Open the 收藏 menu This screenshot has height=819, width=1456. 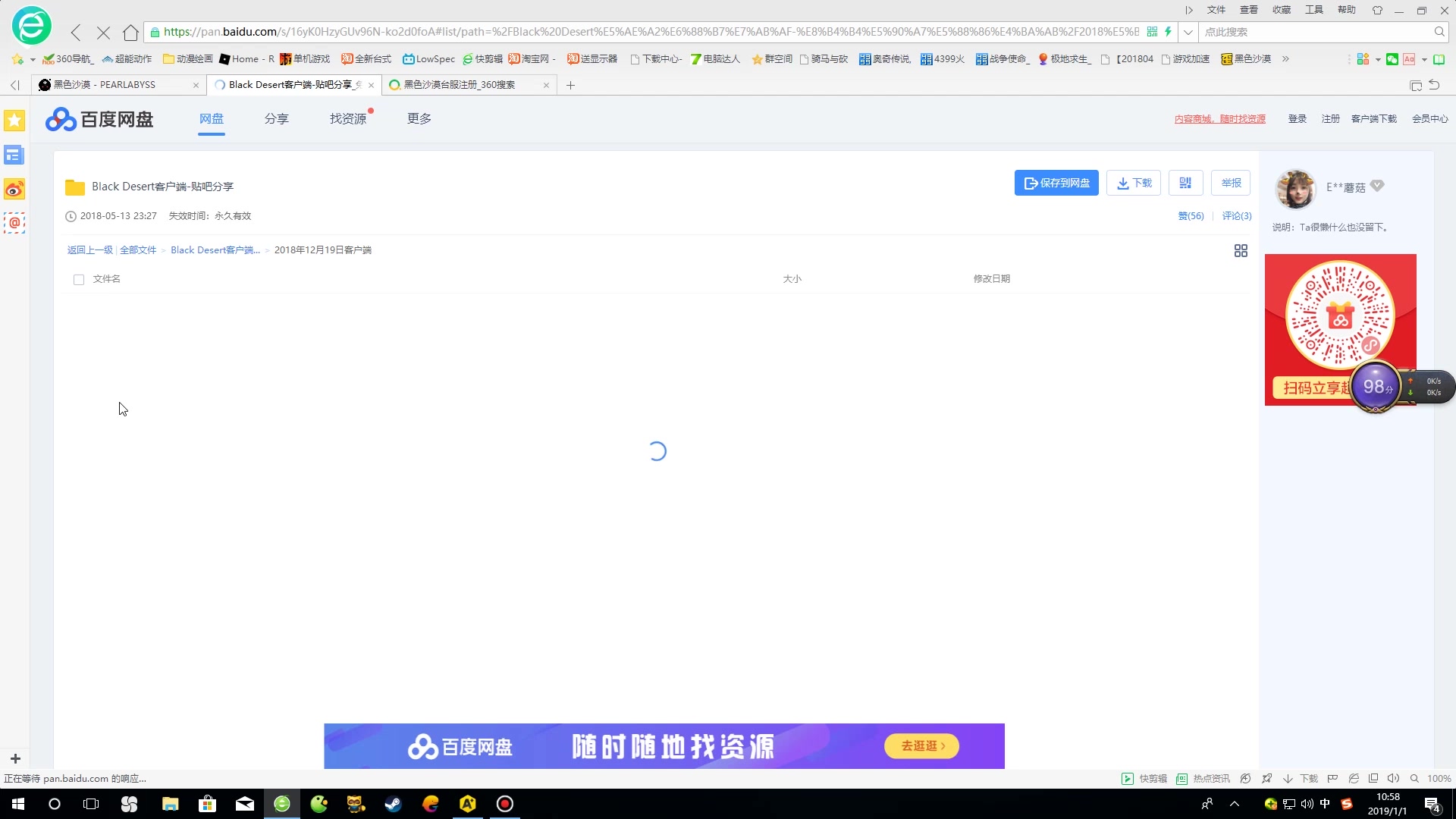pos(1282,10)
